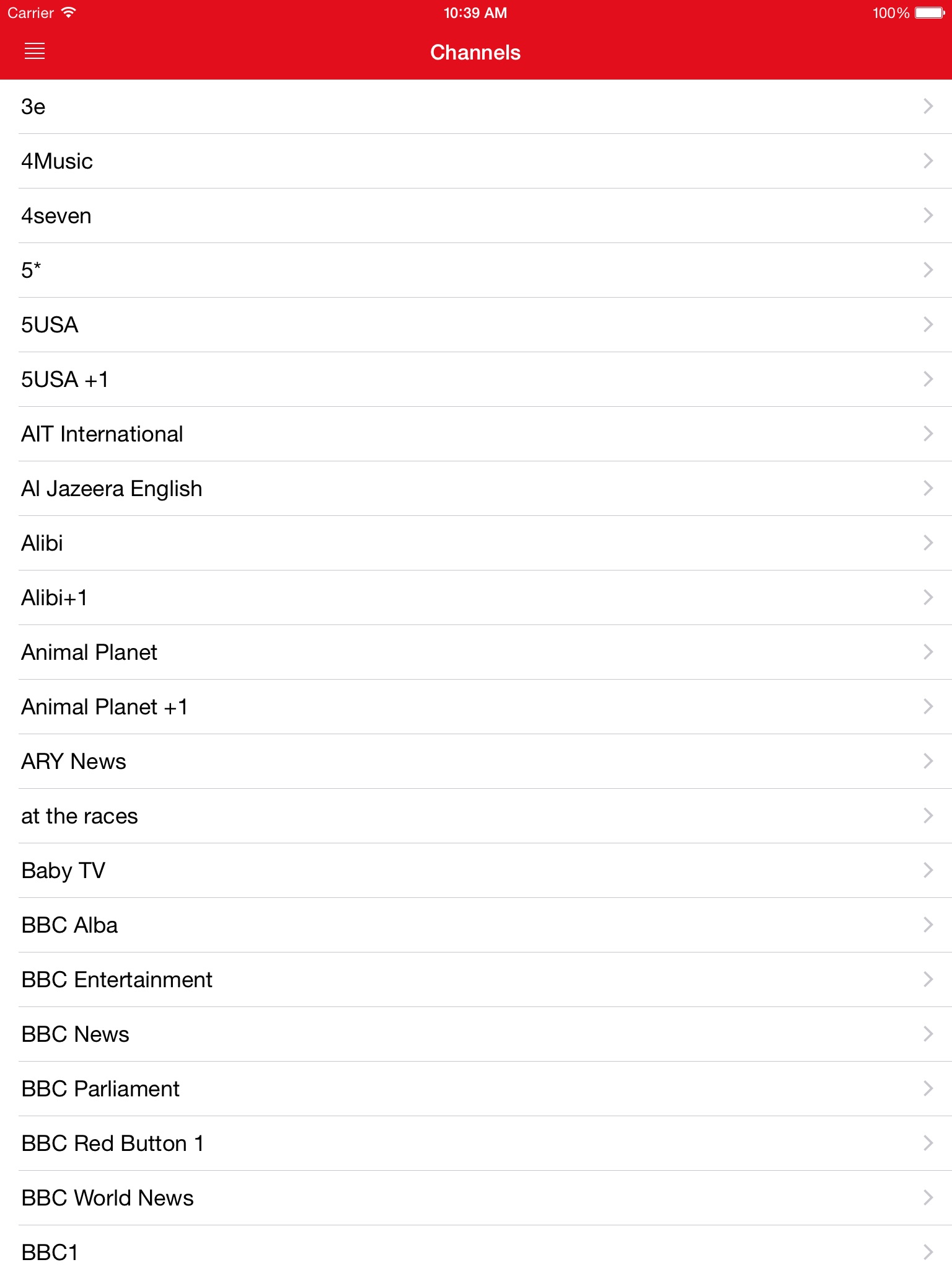Image resolution: width=952 pixels, height=1270 pixels.
Task: Select Al Jazeera English
Action: [x=112, y=489]
